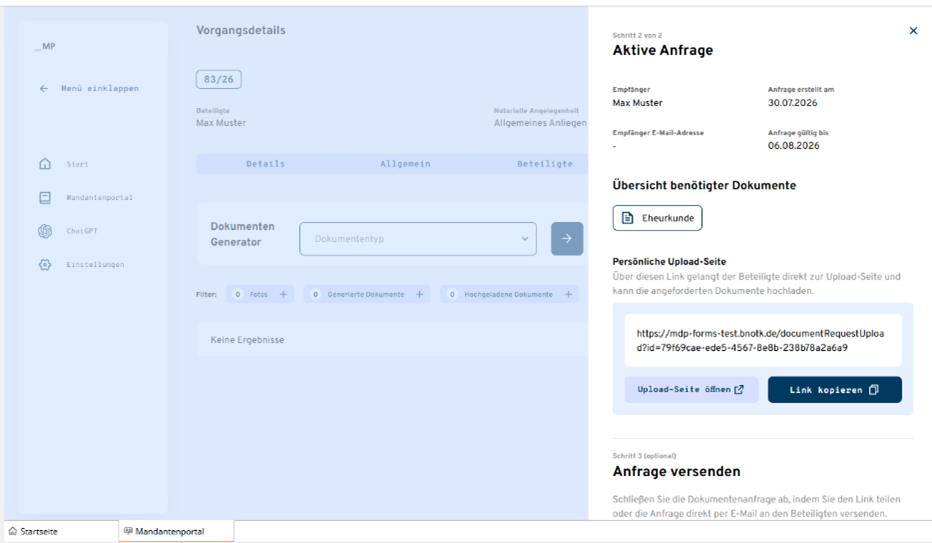The width and height of the screenshot is (932, 543).
Task: Click the Start home icon in sidebar
Action: tap(45, 164)
